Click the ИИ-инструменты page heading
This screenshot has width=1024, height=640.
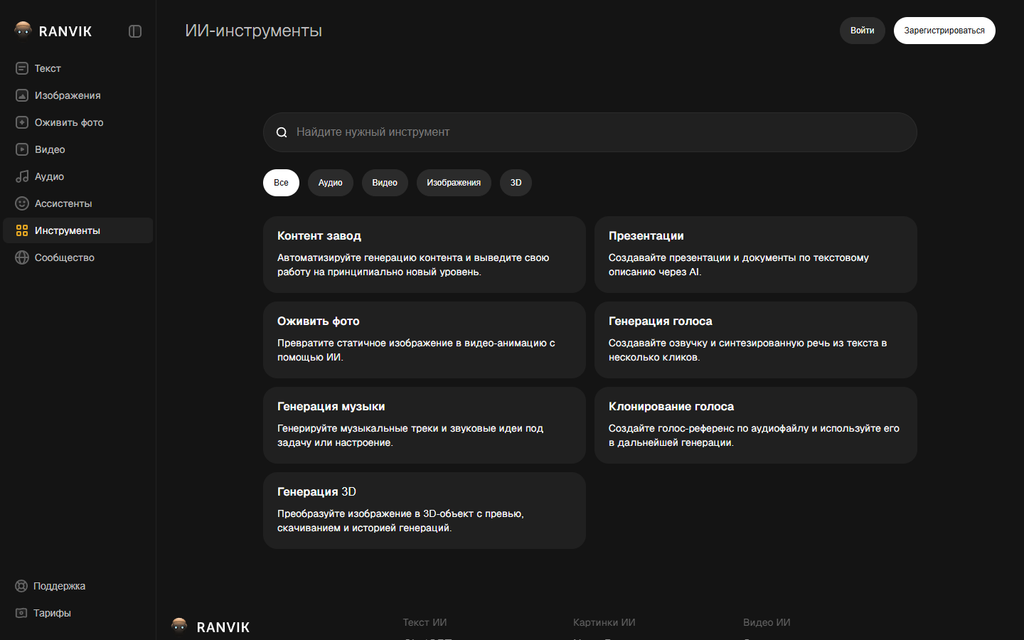point(253,31)
